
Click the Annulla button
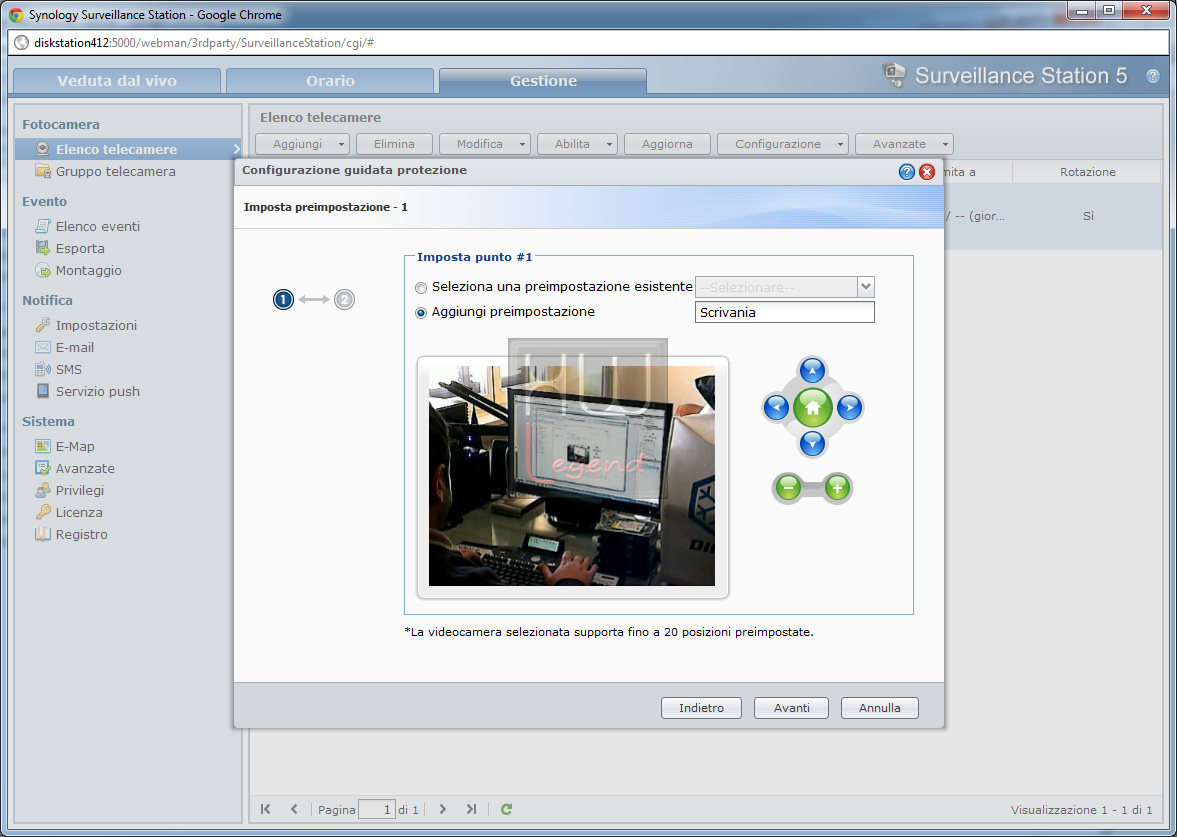click(x=880, y=708)
